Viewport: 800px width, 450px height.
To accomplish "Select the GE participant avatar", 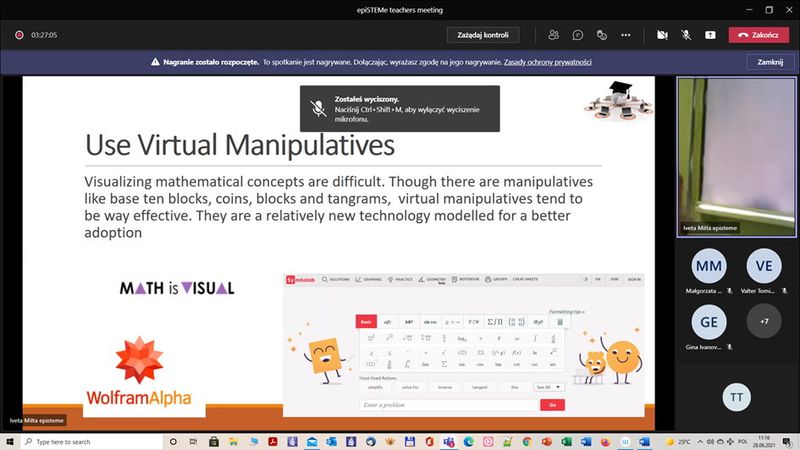I will 709,322.
